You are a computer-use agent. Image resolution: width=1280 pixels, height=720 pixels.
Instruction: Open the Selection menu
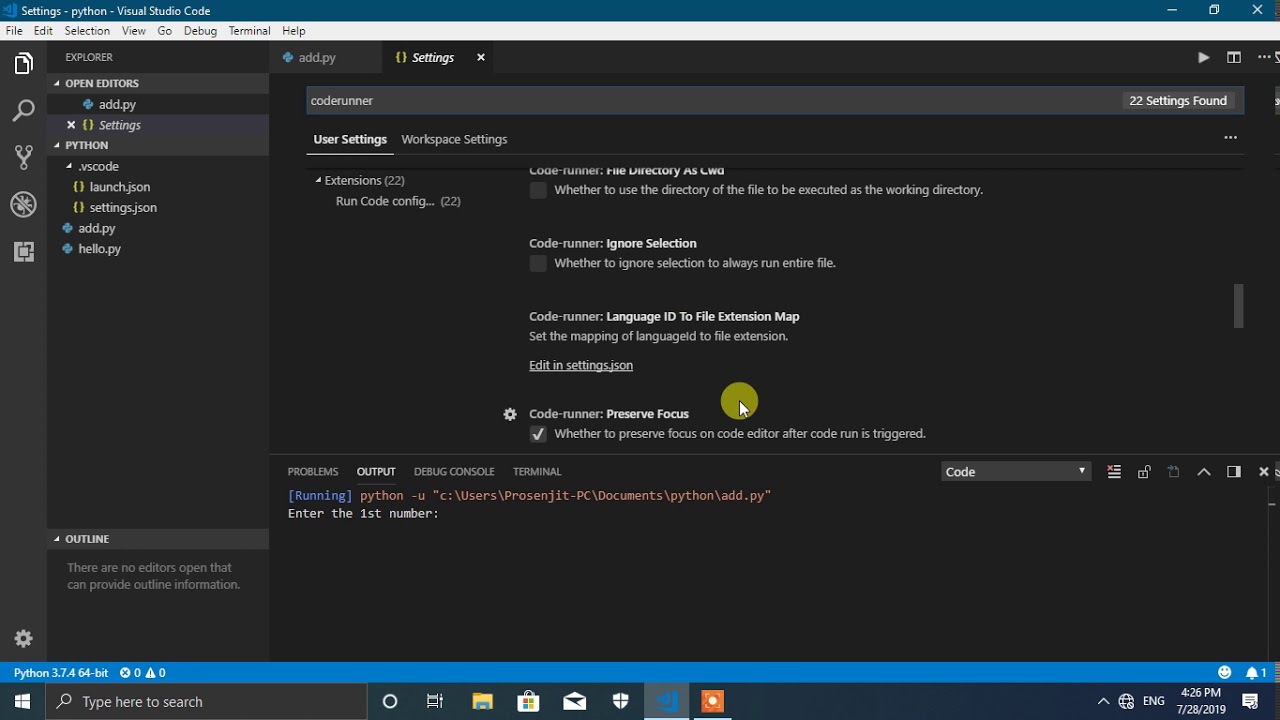(x=87, y=31)
